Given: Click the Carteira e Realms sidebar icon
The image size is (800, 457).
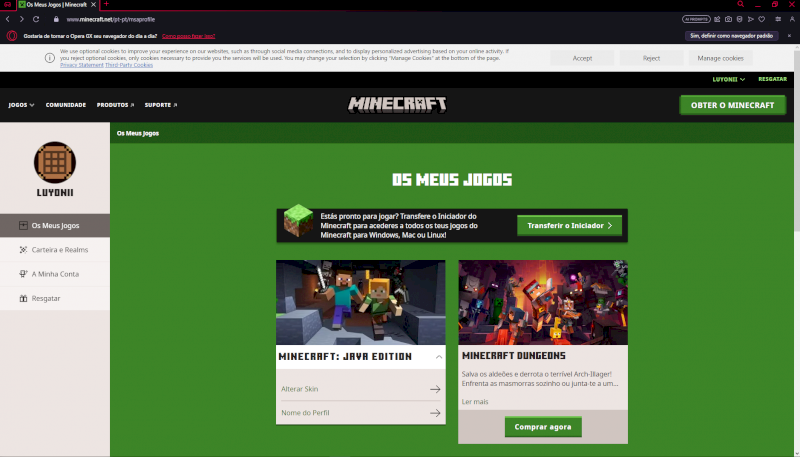Looking at the screenshot, I should tap(23, 250).
